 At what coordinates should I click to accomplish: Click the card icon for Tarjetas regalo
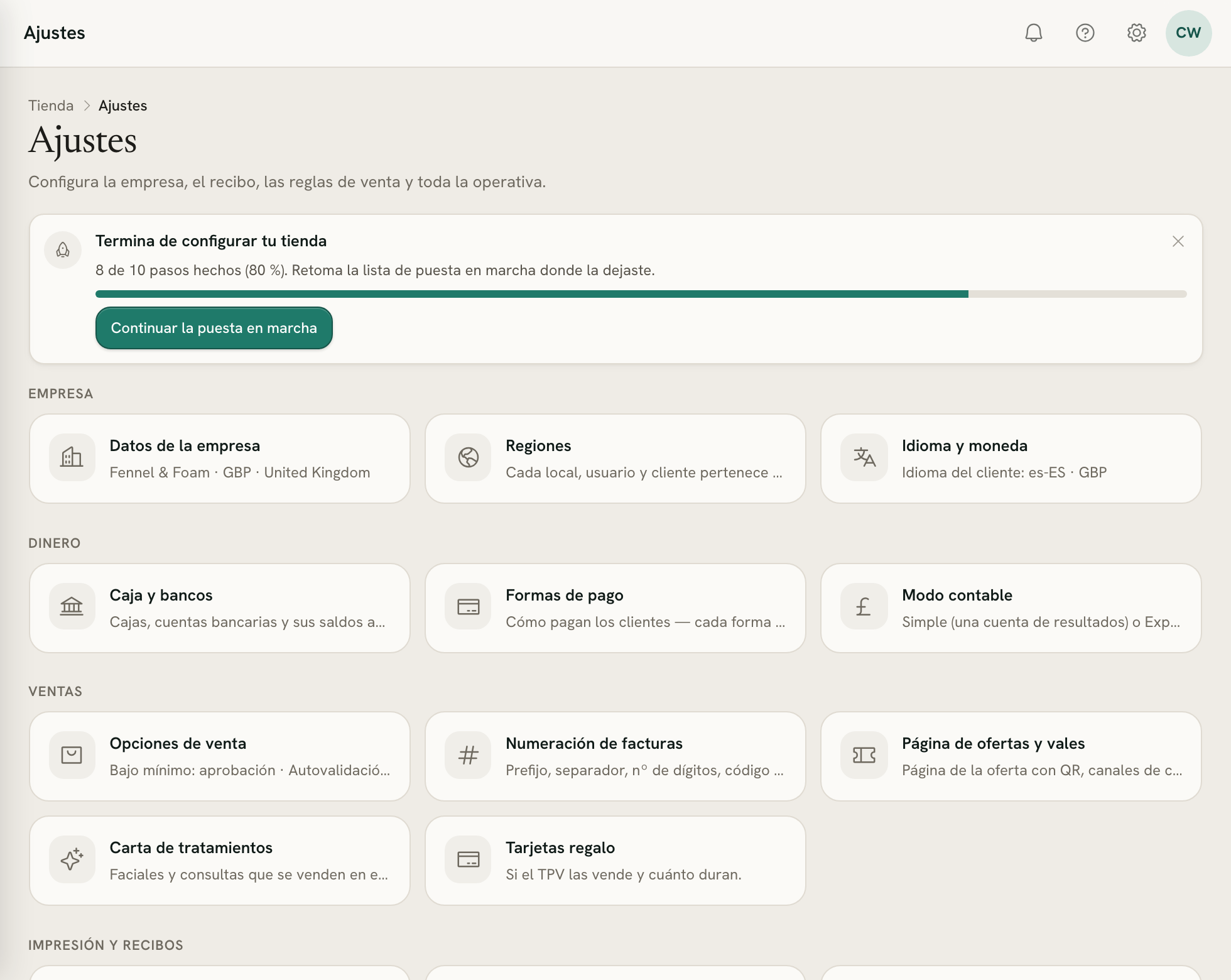(468, 859)
